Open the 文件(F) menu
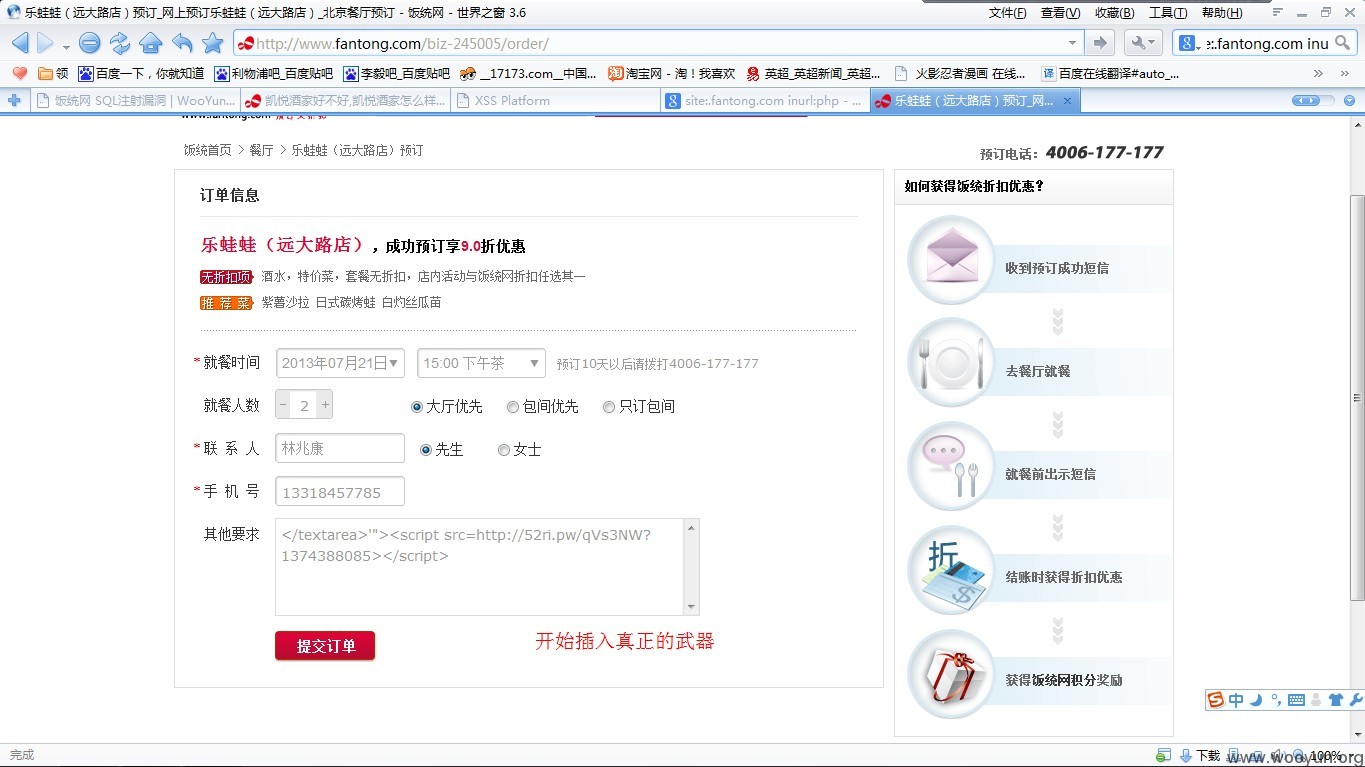This screenshot has width=1365, height=767. 1007,13
